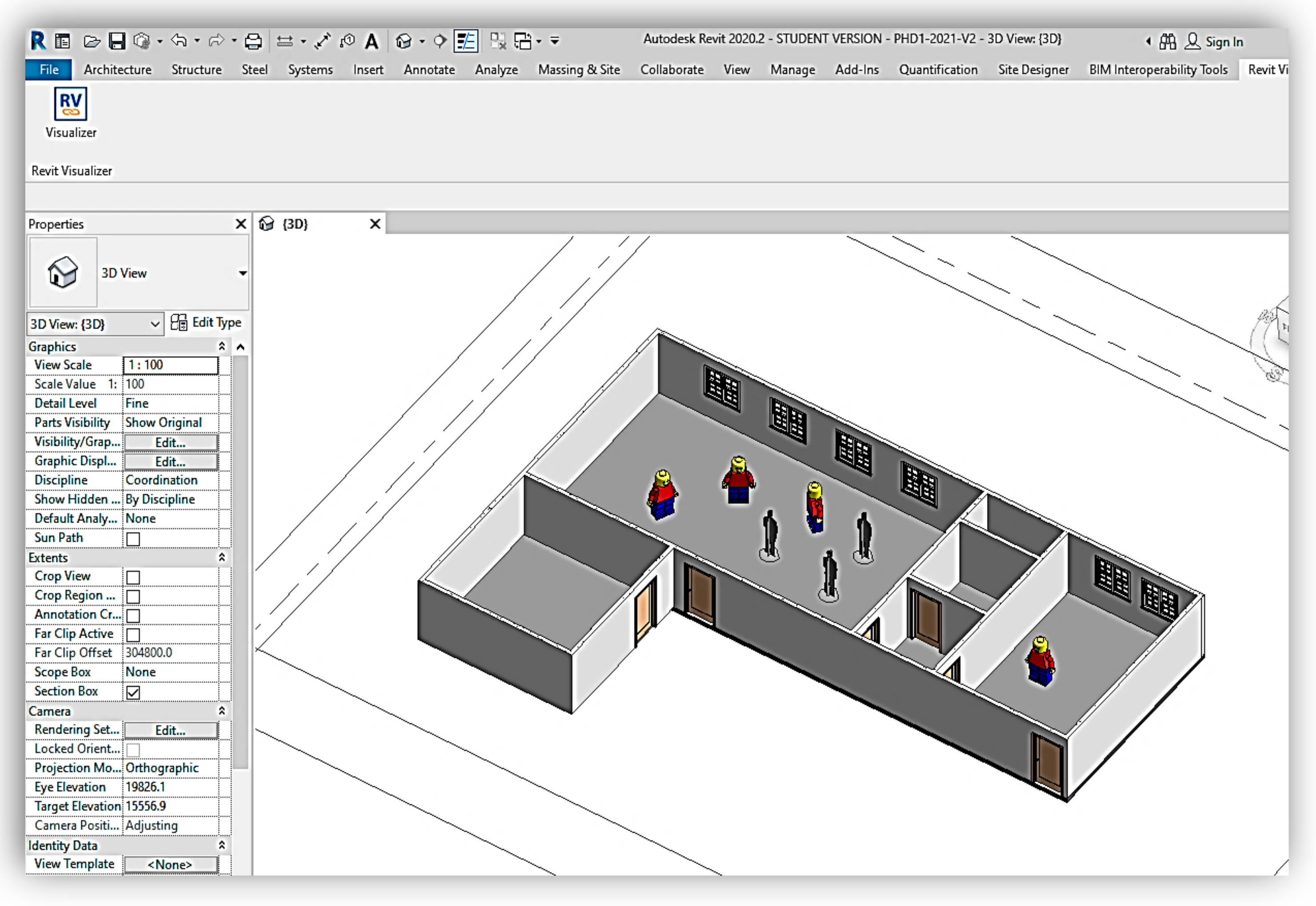Collapse the Extents properties section
Image resolution: width=1316 pixels, height=906 pixels.
pos(222,557)
